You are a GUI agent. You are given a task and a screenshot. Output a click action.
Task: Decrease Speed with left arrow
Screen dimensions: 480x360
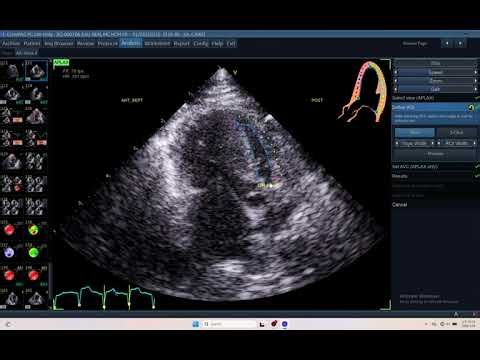[396, 72]
